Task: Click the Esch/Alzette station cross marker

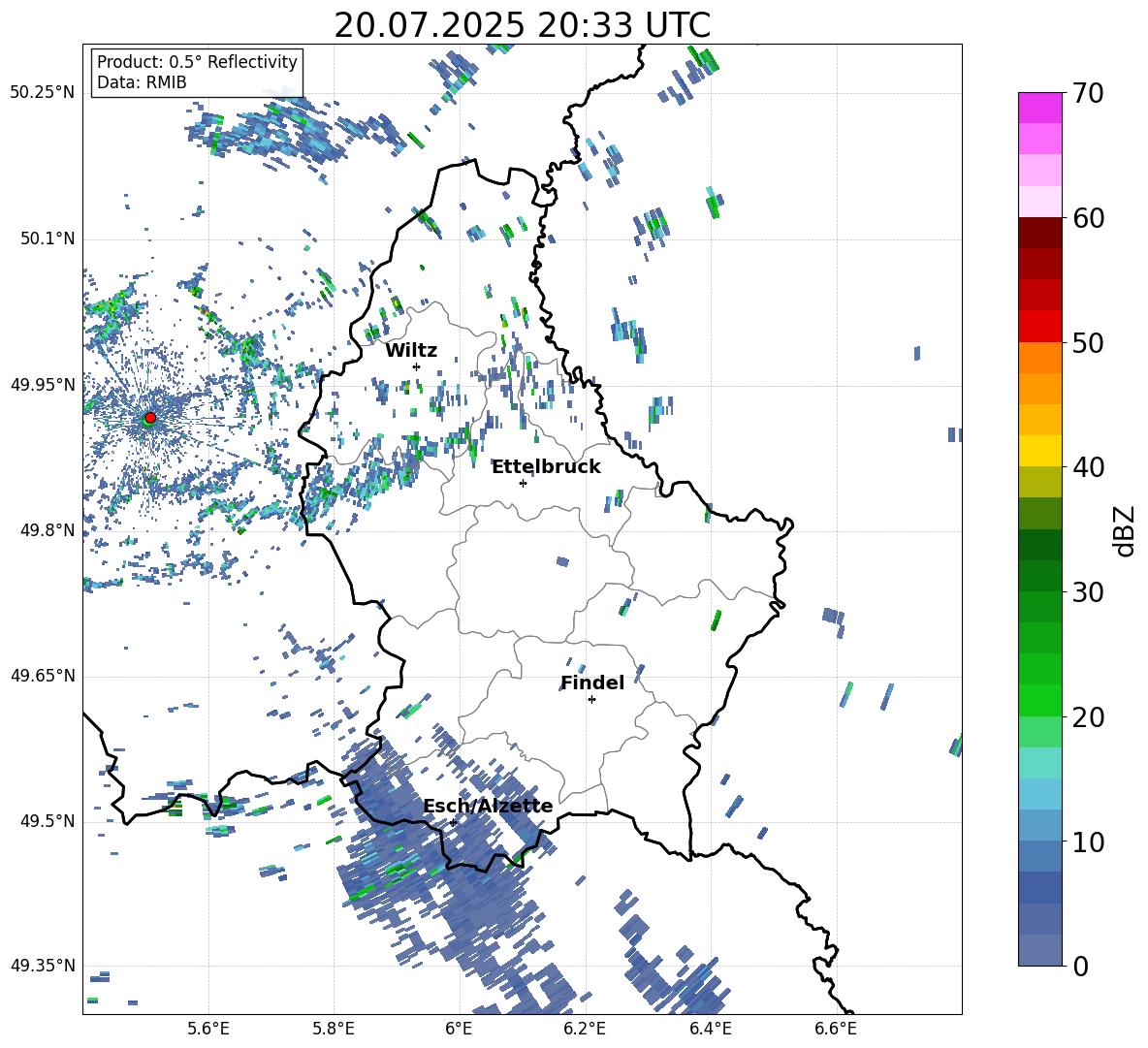Action: [x=453, y=822]
